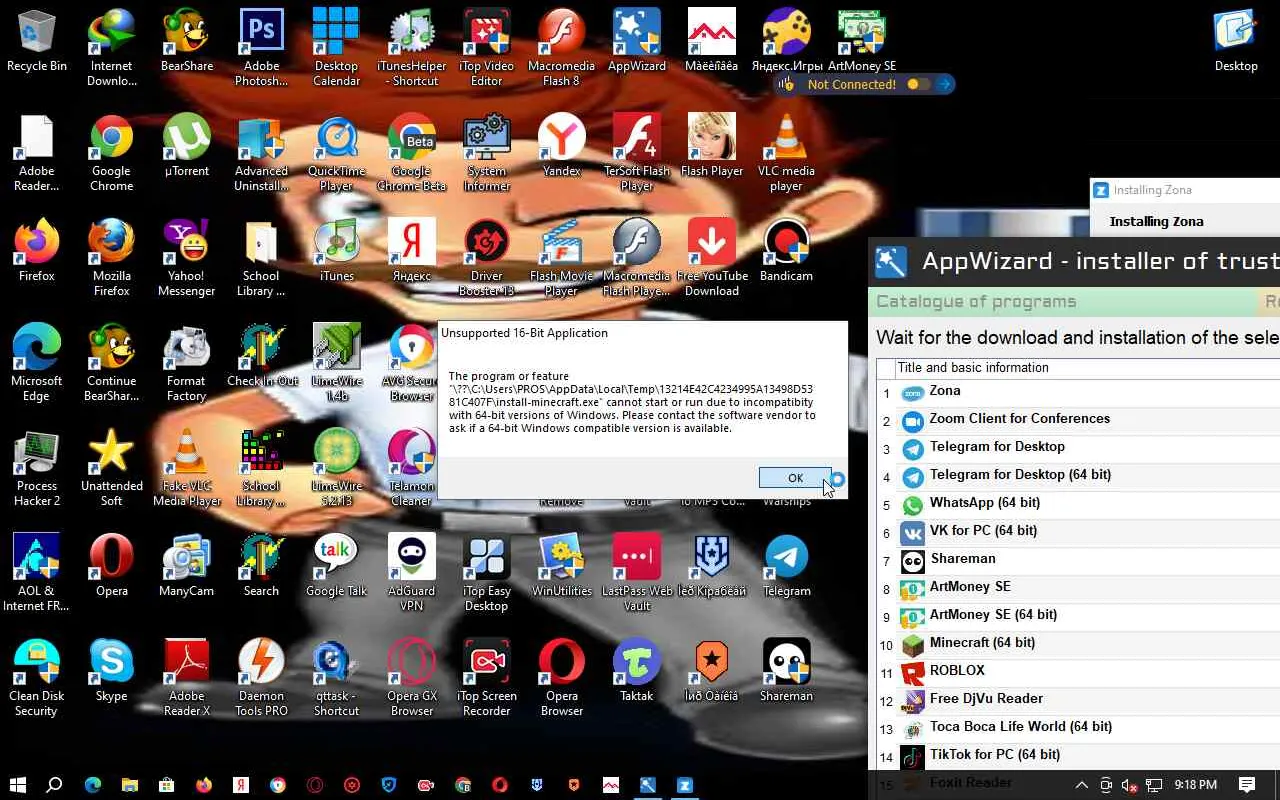Image resolution: width=1280 pixels, height=800 pixels.
Task: Select Zoom Client for Conferences in the list
Action: coord(1078,420)
